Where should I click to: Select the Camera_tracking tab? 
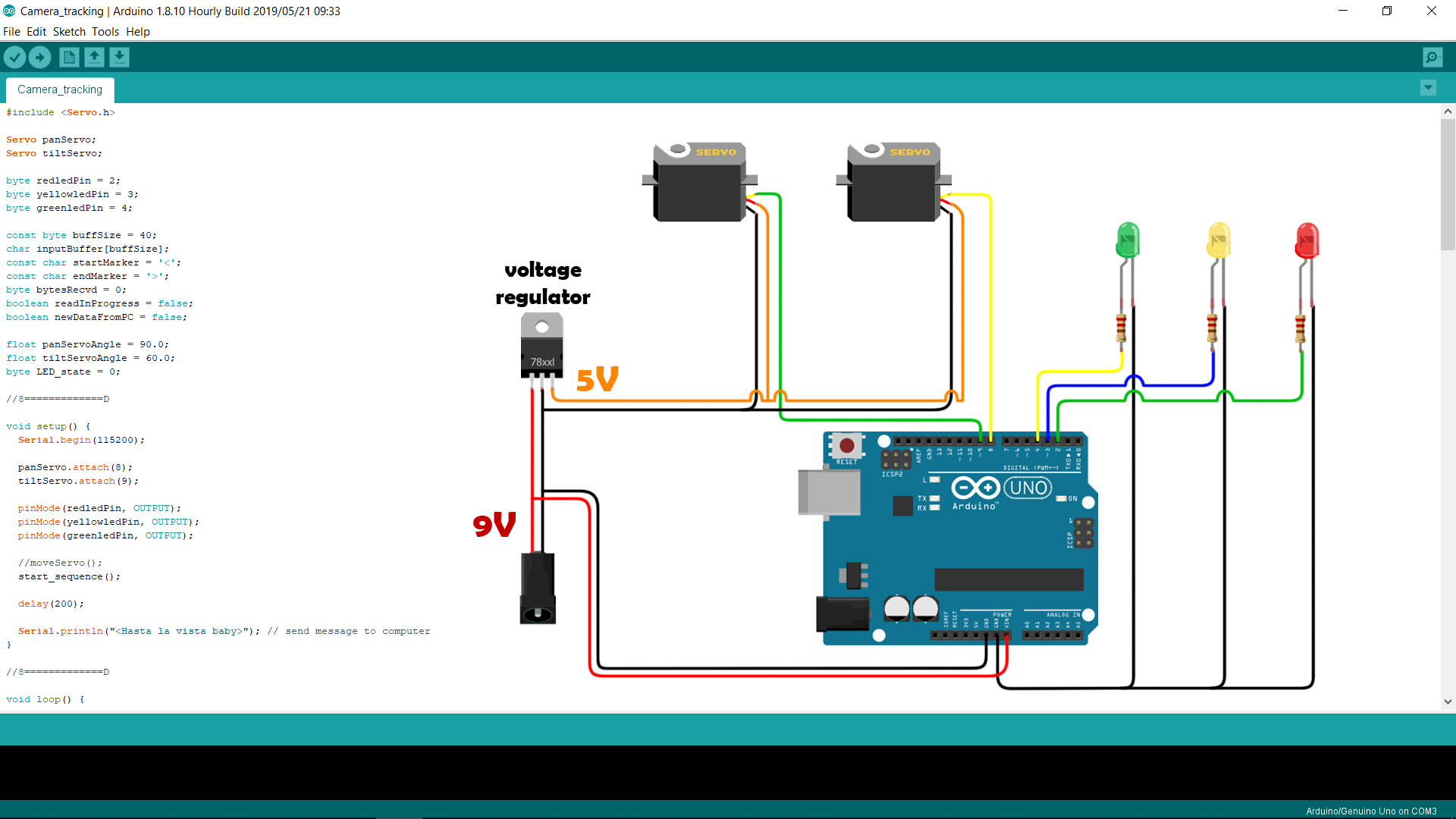pos(59,89)
